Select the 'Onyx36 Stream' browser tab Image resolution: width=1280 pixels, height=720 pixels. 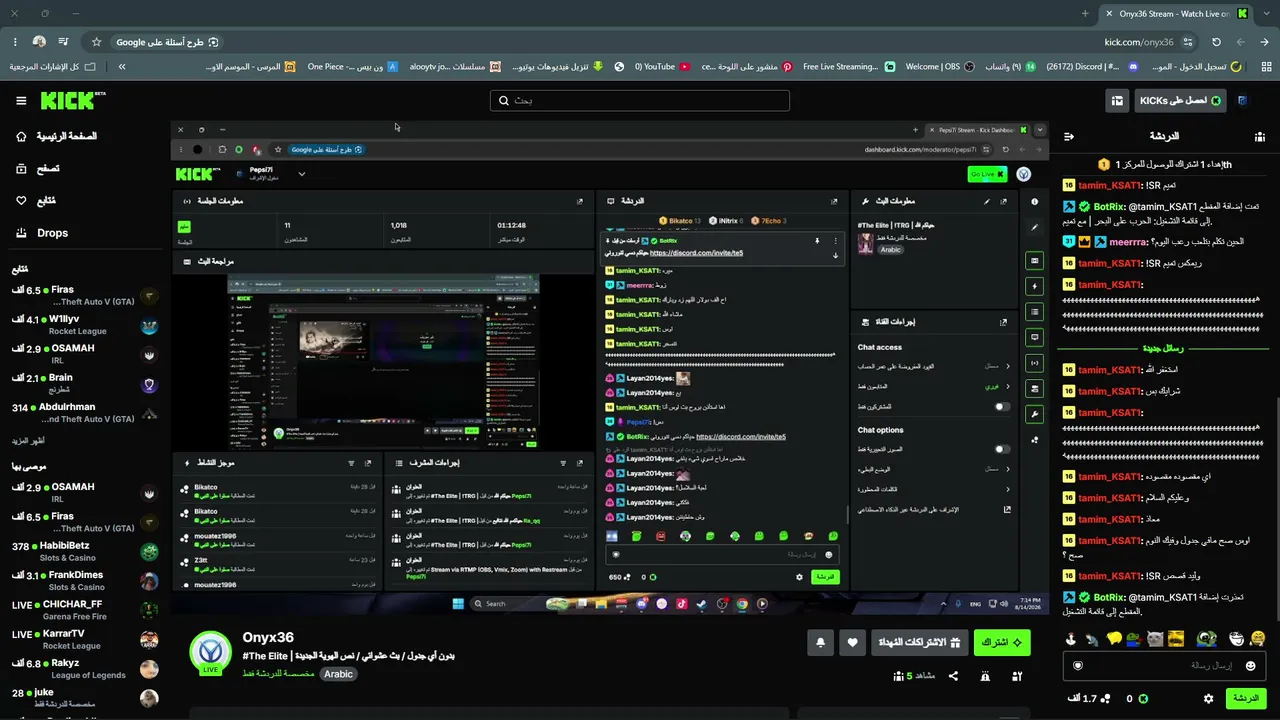(1175, 14)
